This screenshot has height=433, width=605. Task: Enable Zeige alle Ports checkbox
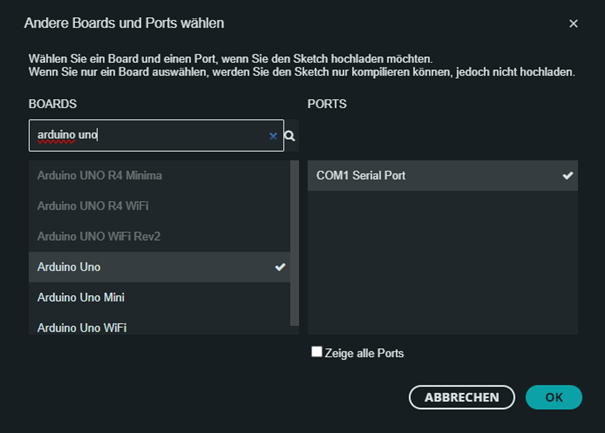317,352
